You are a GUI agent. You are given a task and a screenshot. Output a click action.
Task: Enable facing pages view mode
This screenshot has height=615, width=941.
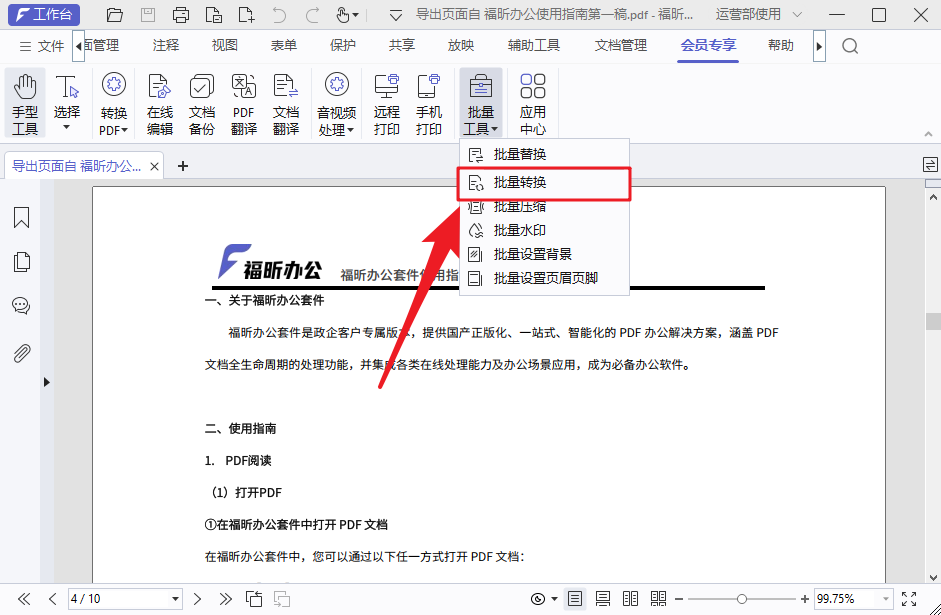(x=630, y=597)
